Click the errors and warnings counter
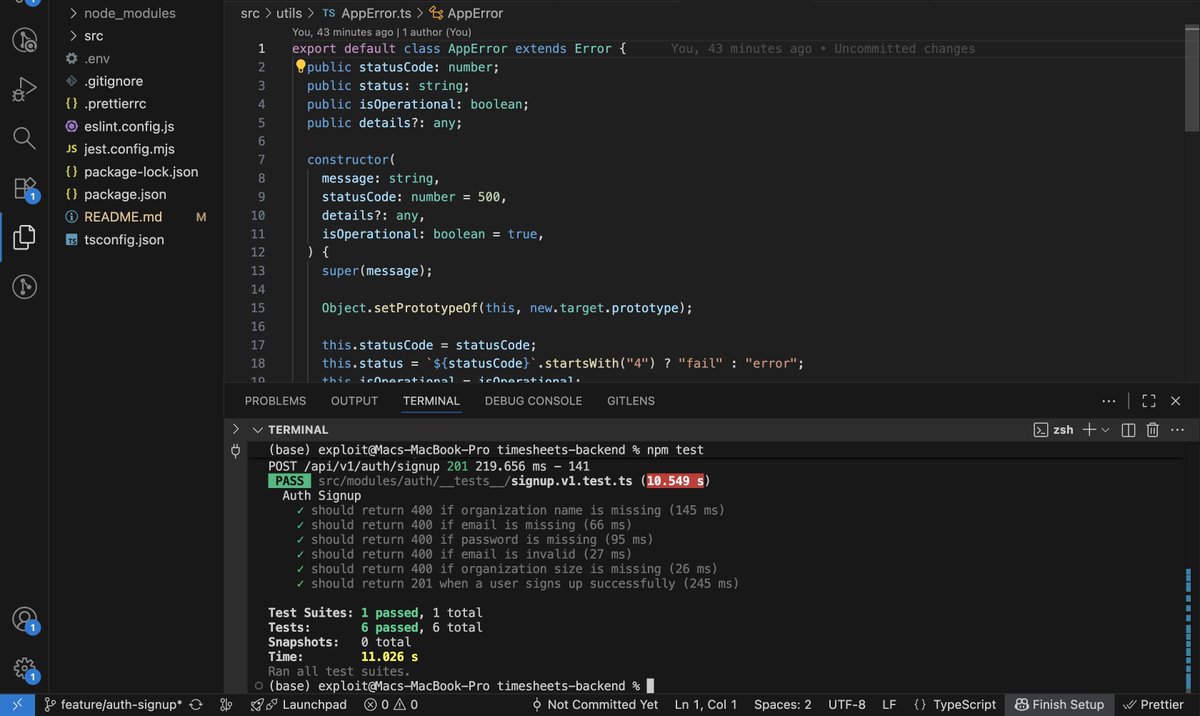The height and width of the screenshot is (716, 1200). pos(391,704)
